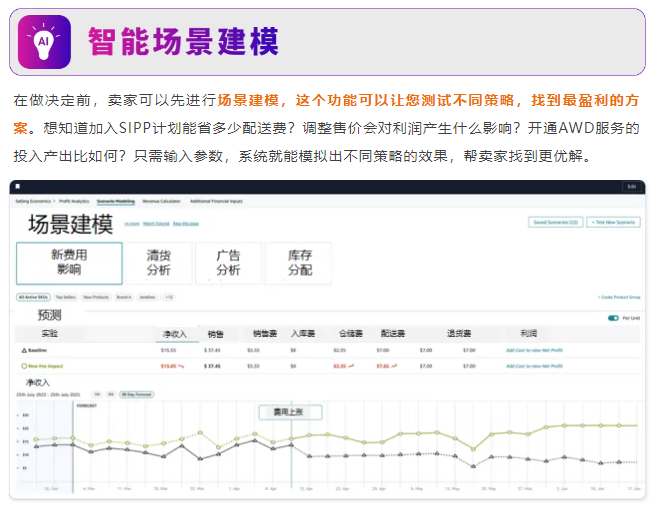
Task: Select the Top Sellers filter chip
Action: 66,297
